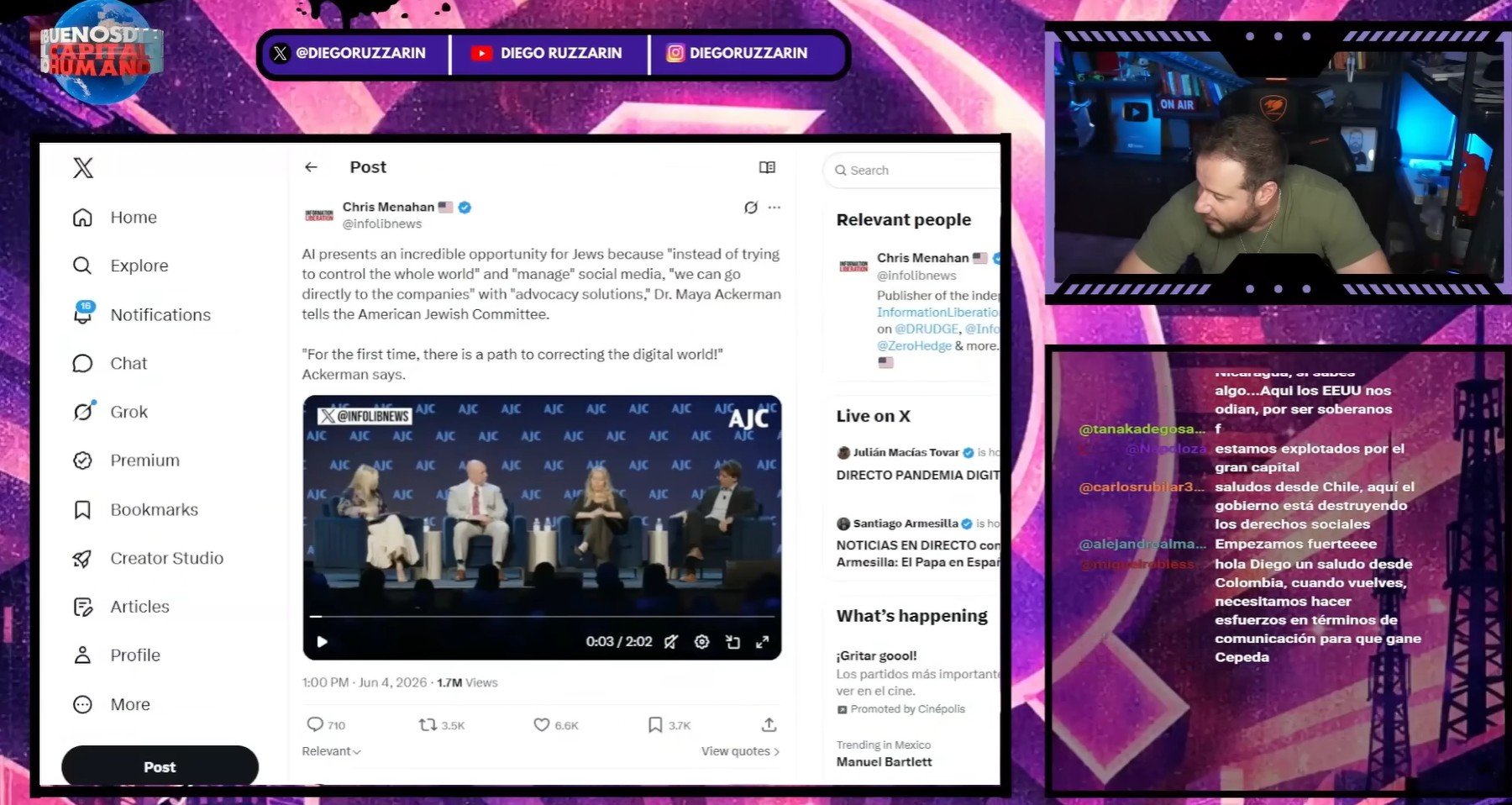The image size is (1512, 805).
Task: Open Explore from the sidebar text
Action: 139,266
